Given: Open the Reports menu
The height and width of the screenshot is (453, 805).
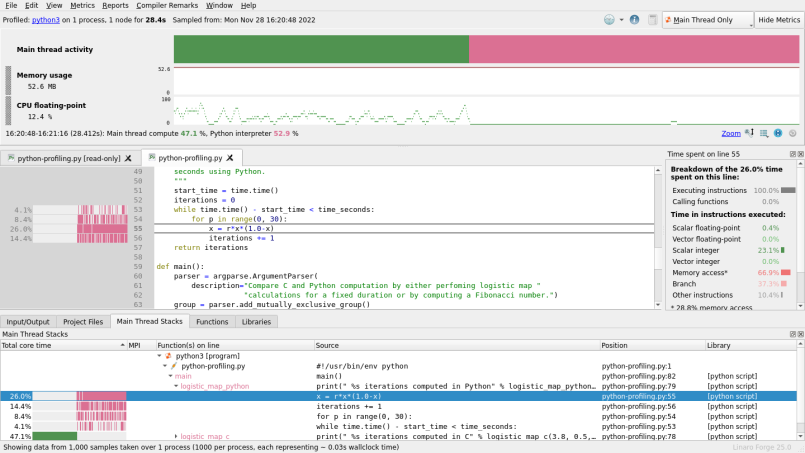Looking at the screenshot, I should tap(115, 5).
